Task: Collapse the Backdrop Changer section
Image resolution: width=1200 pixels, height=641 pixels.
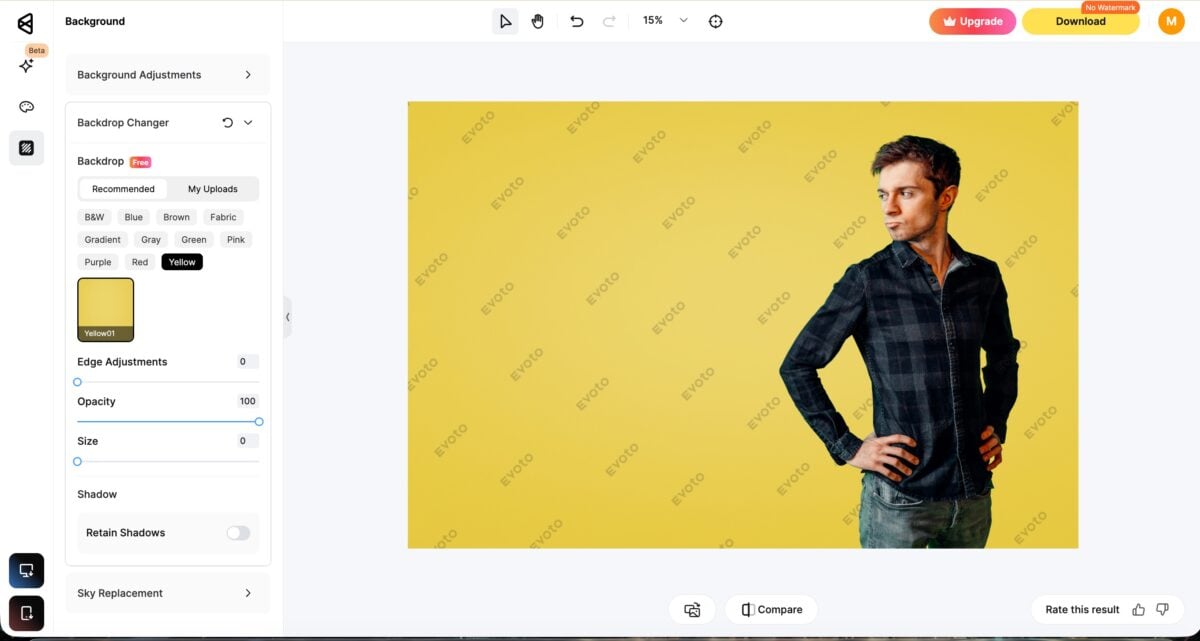Action: (x=247, y=122)
